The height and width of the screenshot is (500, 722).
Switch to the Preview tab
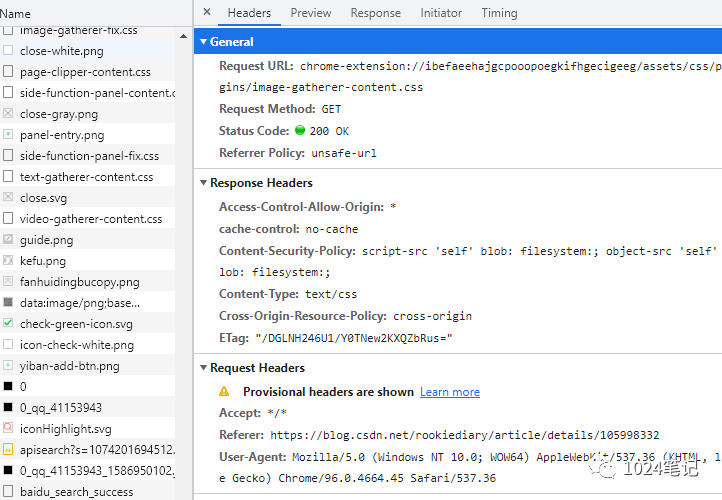click(x=311, y=13)
